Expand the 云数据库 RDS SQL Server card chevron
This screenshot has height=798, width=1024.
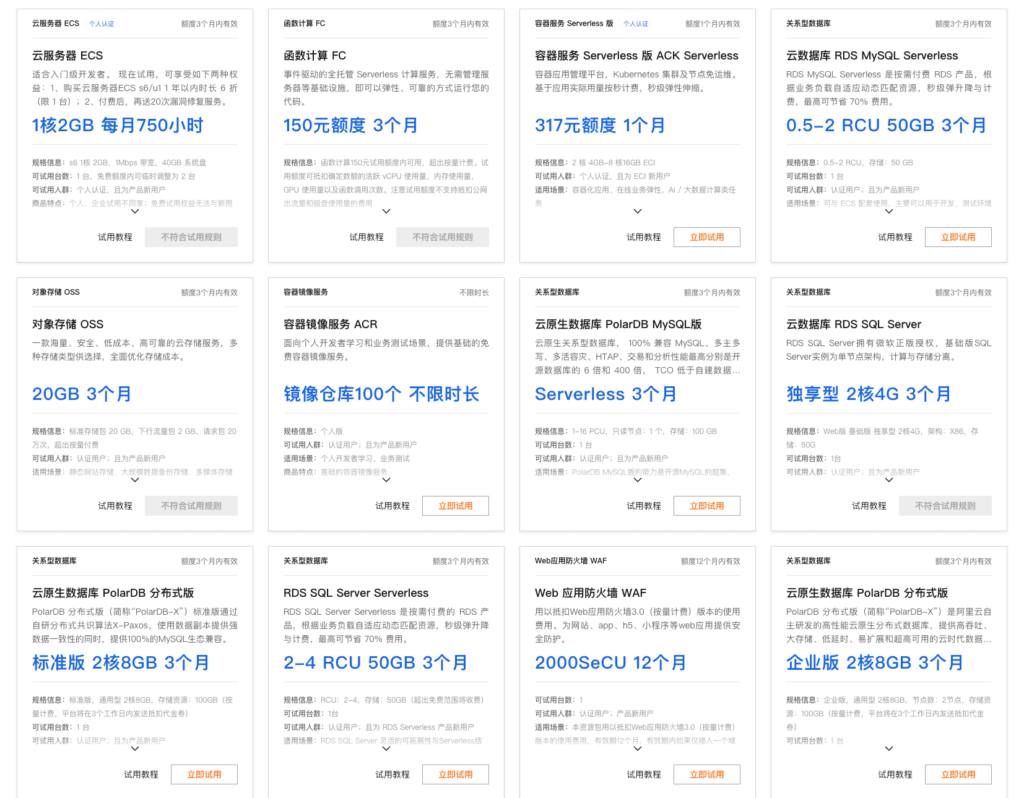(x=889, y=480)
